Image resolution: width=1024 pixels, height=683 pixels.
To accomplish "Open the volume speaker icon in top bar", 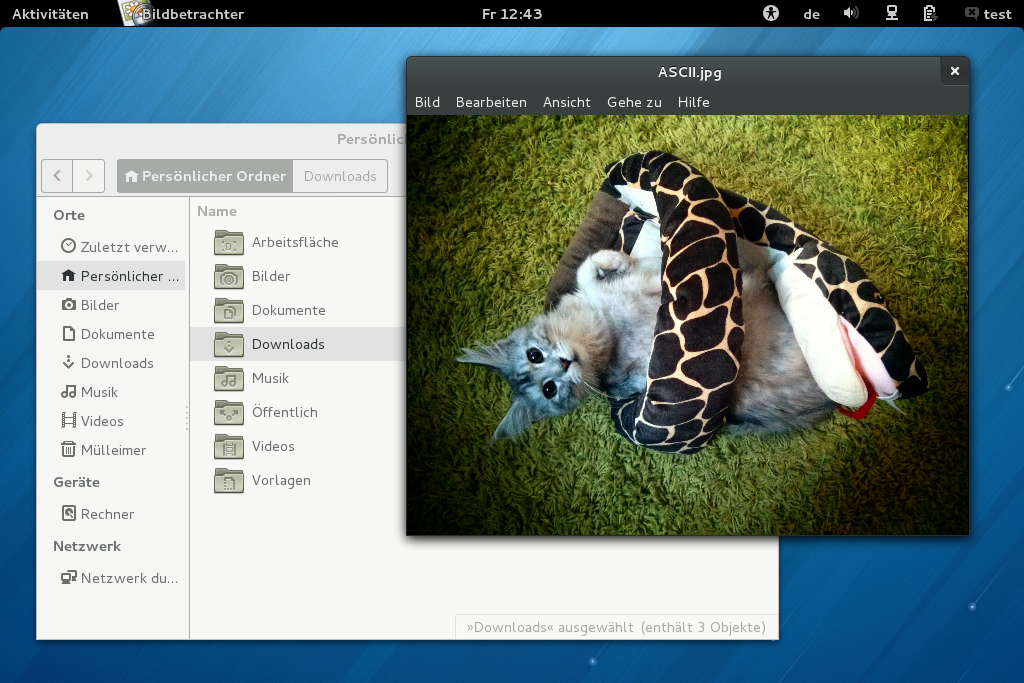I will (x=850, y=13).
